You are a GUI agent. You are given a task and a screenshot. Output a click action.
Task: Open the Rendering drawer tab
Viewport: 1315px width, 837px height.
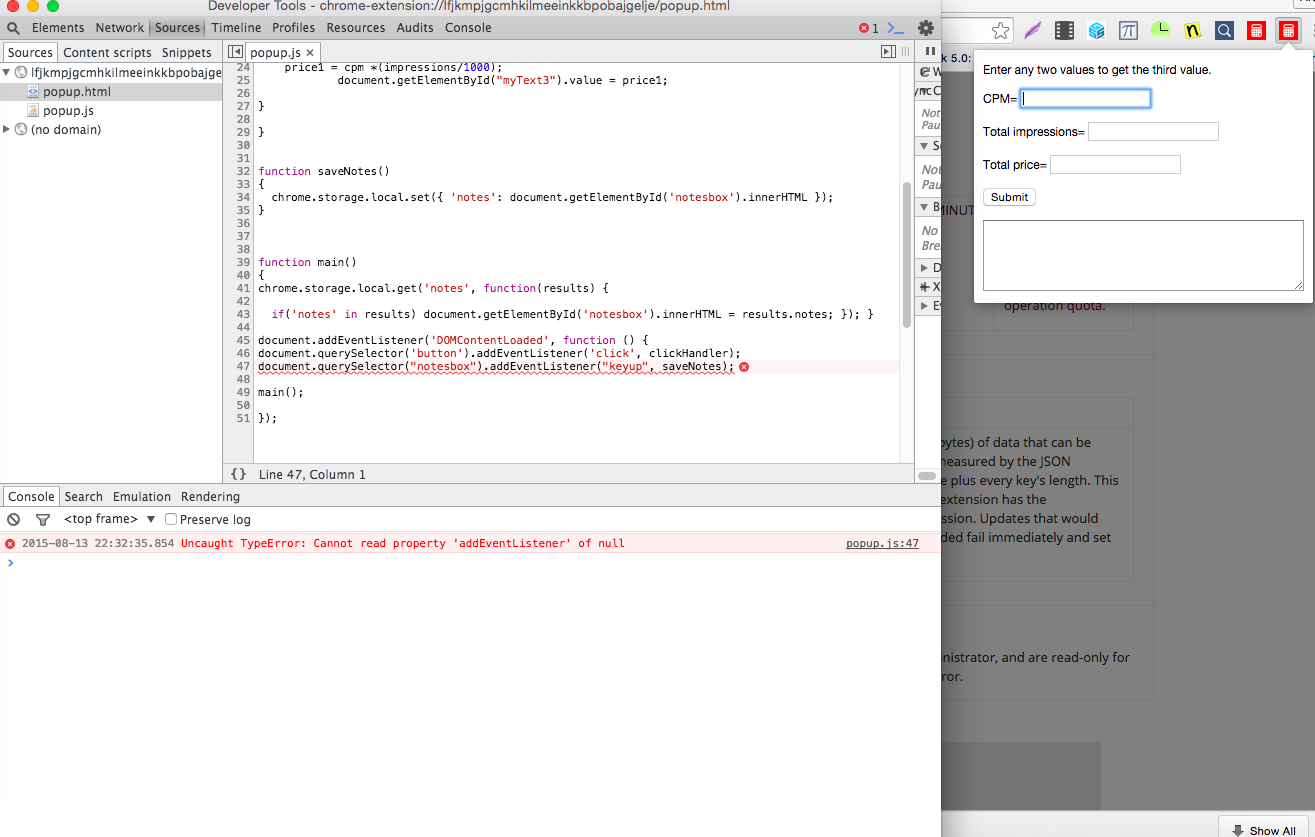[210, 496]
